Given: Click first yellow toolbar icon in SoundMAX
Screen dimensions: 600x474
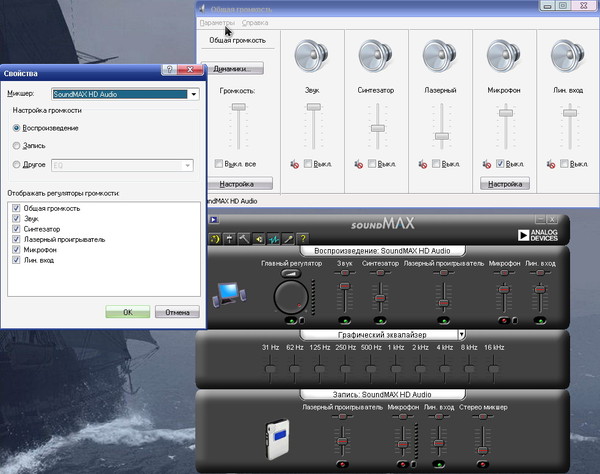Looking at the screenshot, I should (x=215, y=239).
